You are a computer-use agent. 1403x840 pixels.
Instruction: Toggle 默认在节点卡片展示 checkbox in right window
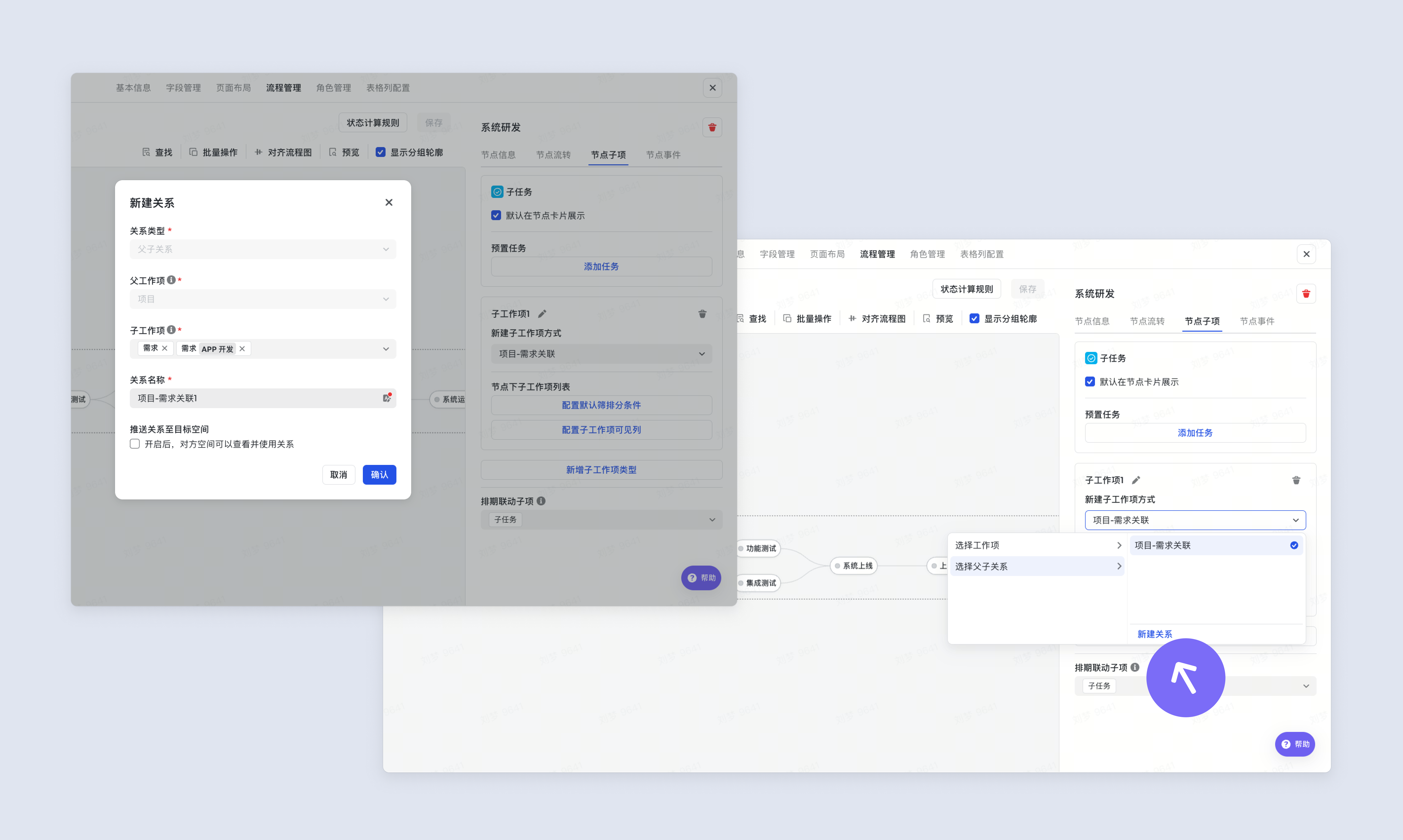pos(1090,382)
